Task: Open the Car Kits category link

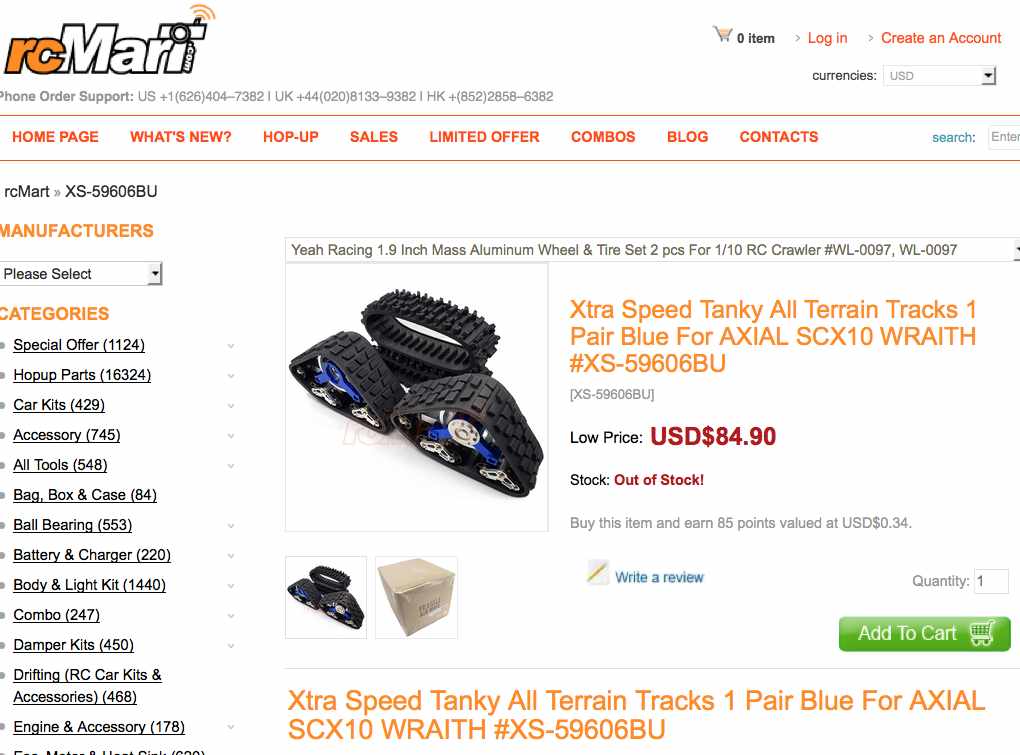Action: tap(59, 405)
